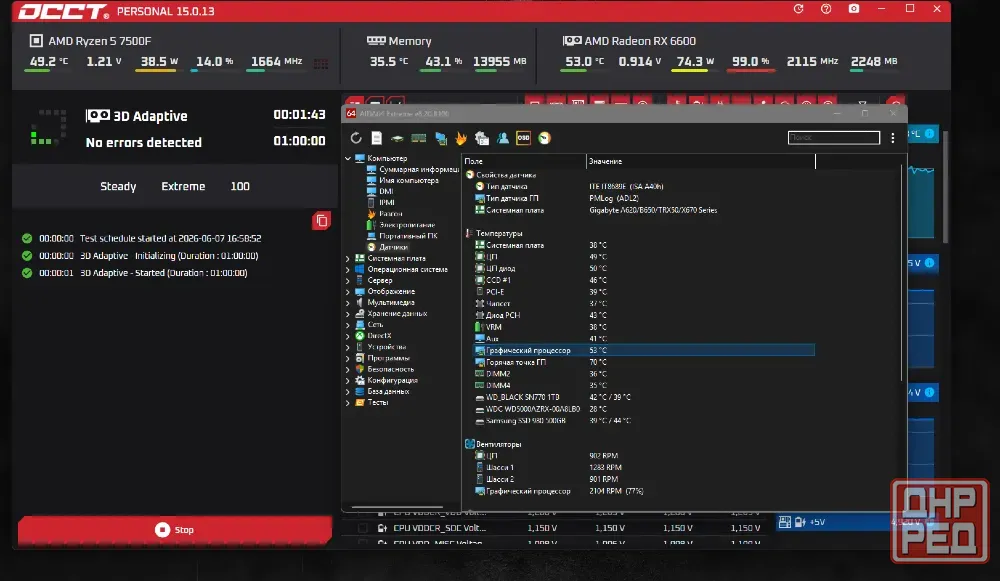The height and width of the screenshot is (581, 1000).
Task: Click the CPU core grid icon beside 1664 MHz
Action: pos(321,63)
